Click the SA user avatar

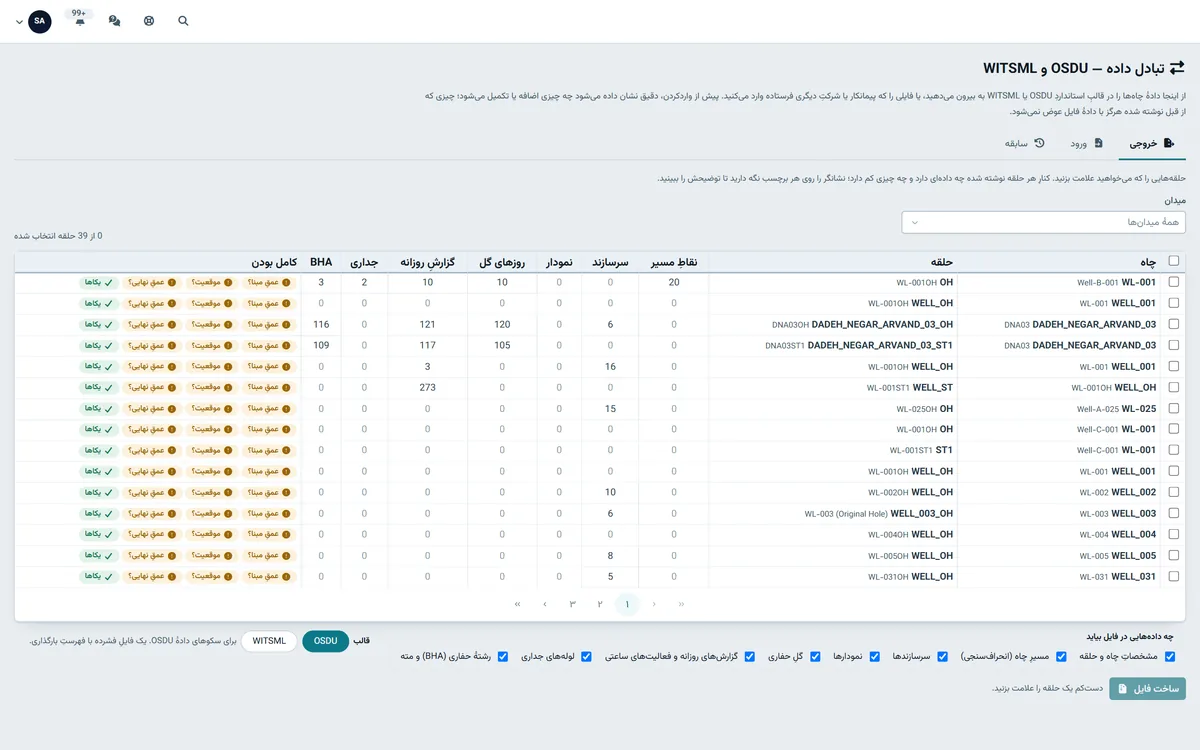(x=40, y=21)
